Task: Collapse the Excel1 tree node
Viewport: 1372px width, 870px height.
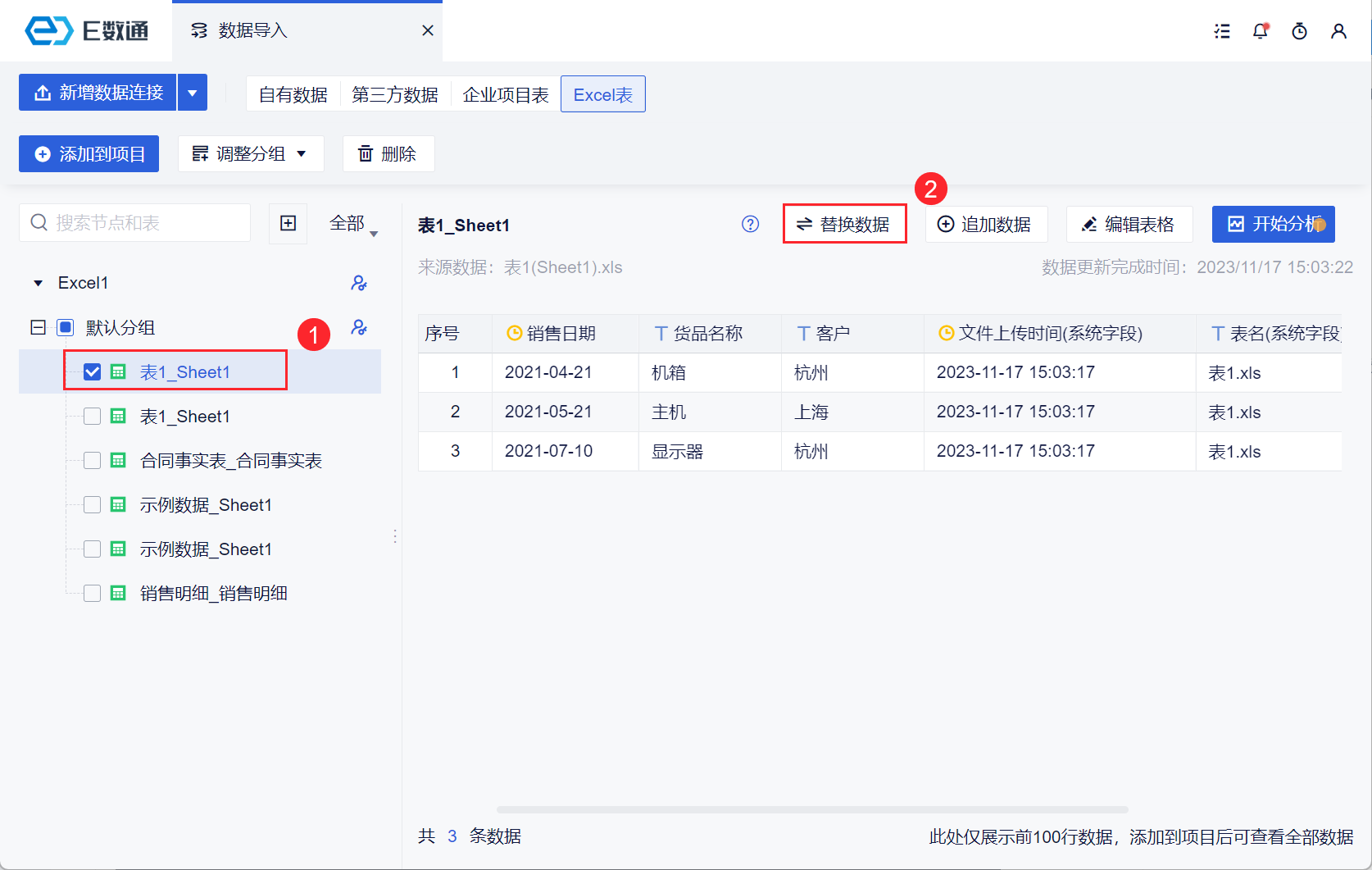Action: click(38, 284)
